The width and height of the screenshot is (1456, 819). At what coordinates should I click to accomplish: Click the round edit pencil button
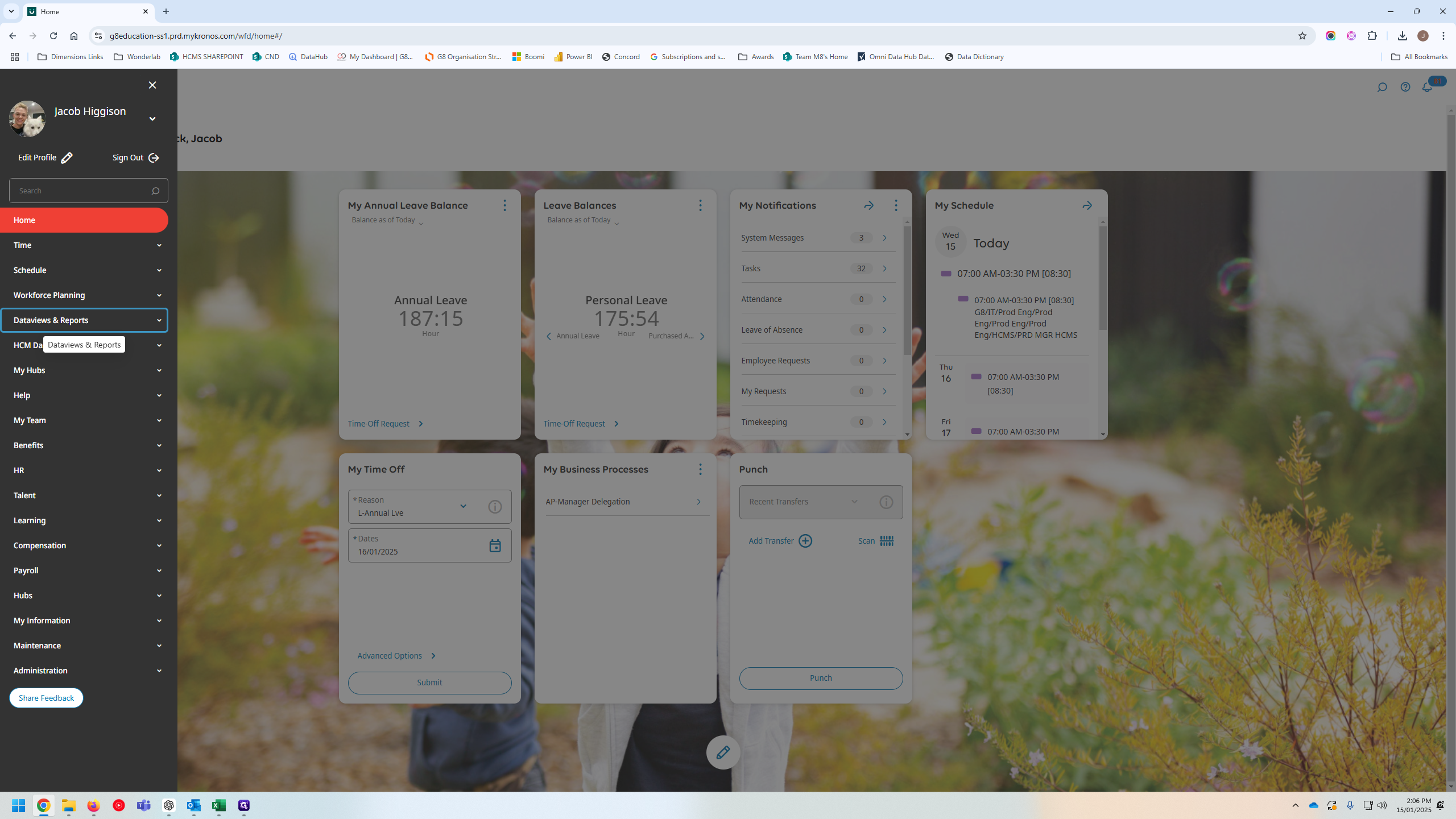(722, 752)
